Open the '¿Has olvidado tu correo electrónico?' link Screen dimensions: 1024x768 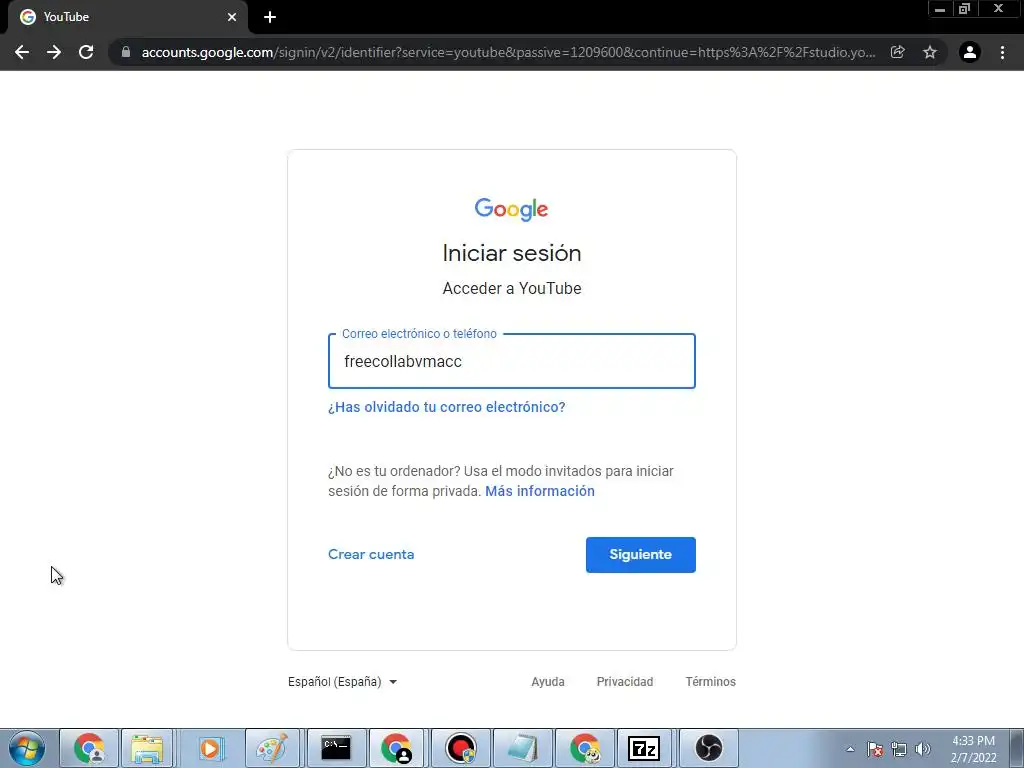coord(447,407)
